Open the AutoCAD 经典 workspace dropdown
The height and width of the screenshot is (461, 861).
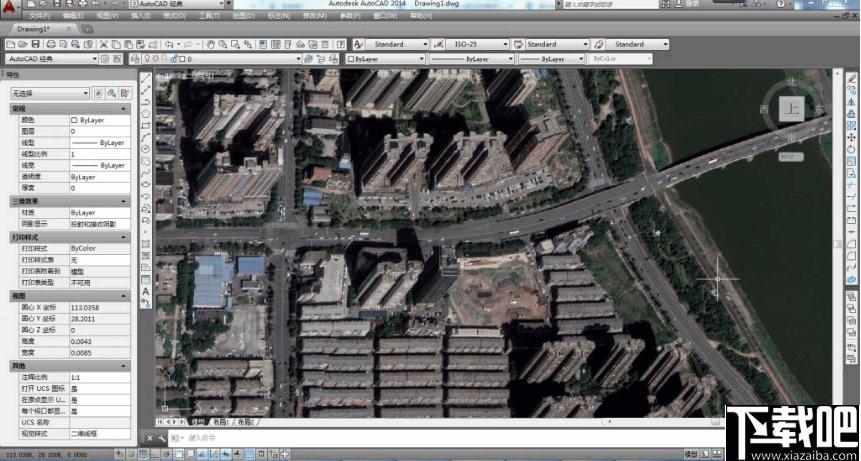[x=52, y=59]
